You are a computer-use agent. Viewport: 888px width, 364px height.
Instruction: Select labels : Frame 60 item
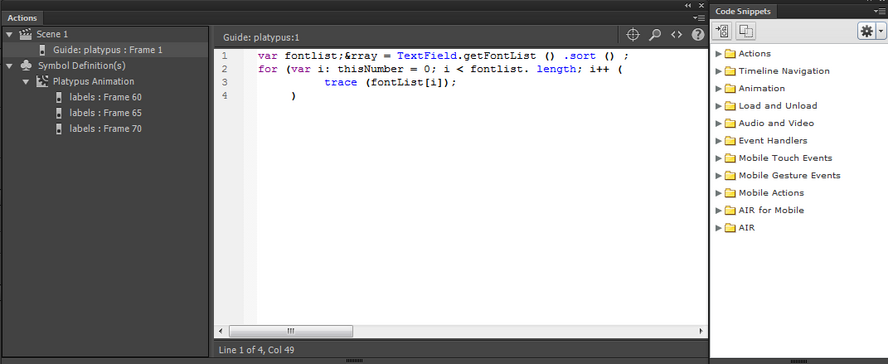coord(105,97)
